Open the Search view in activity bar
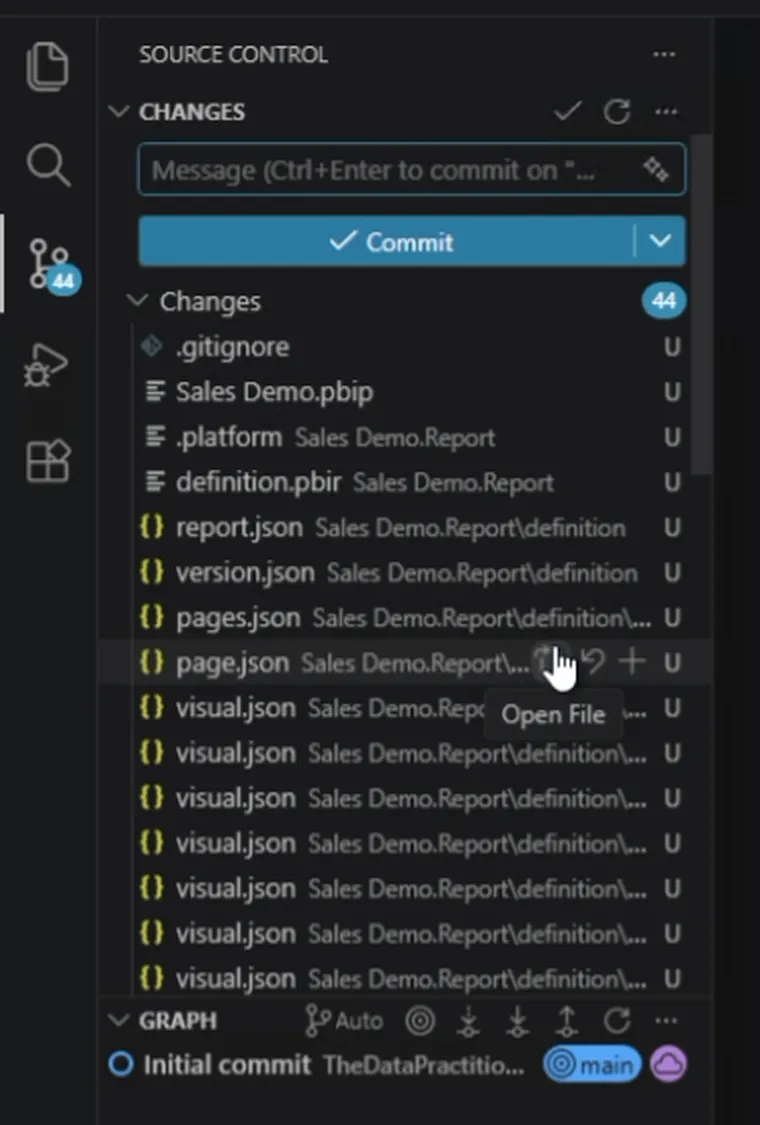 (x=48, y=164)
